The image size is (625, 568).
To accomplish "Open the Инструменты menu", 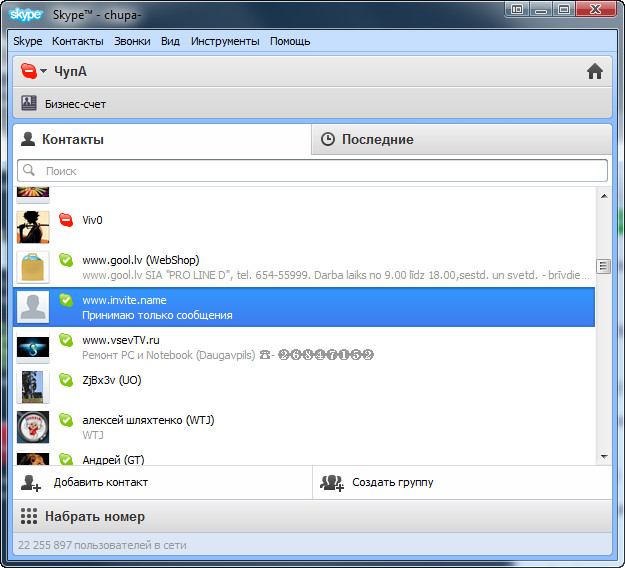I will (x=225, y=41).
